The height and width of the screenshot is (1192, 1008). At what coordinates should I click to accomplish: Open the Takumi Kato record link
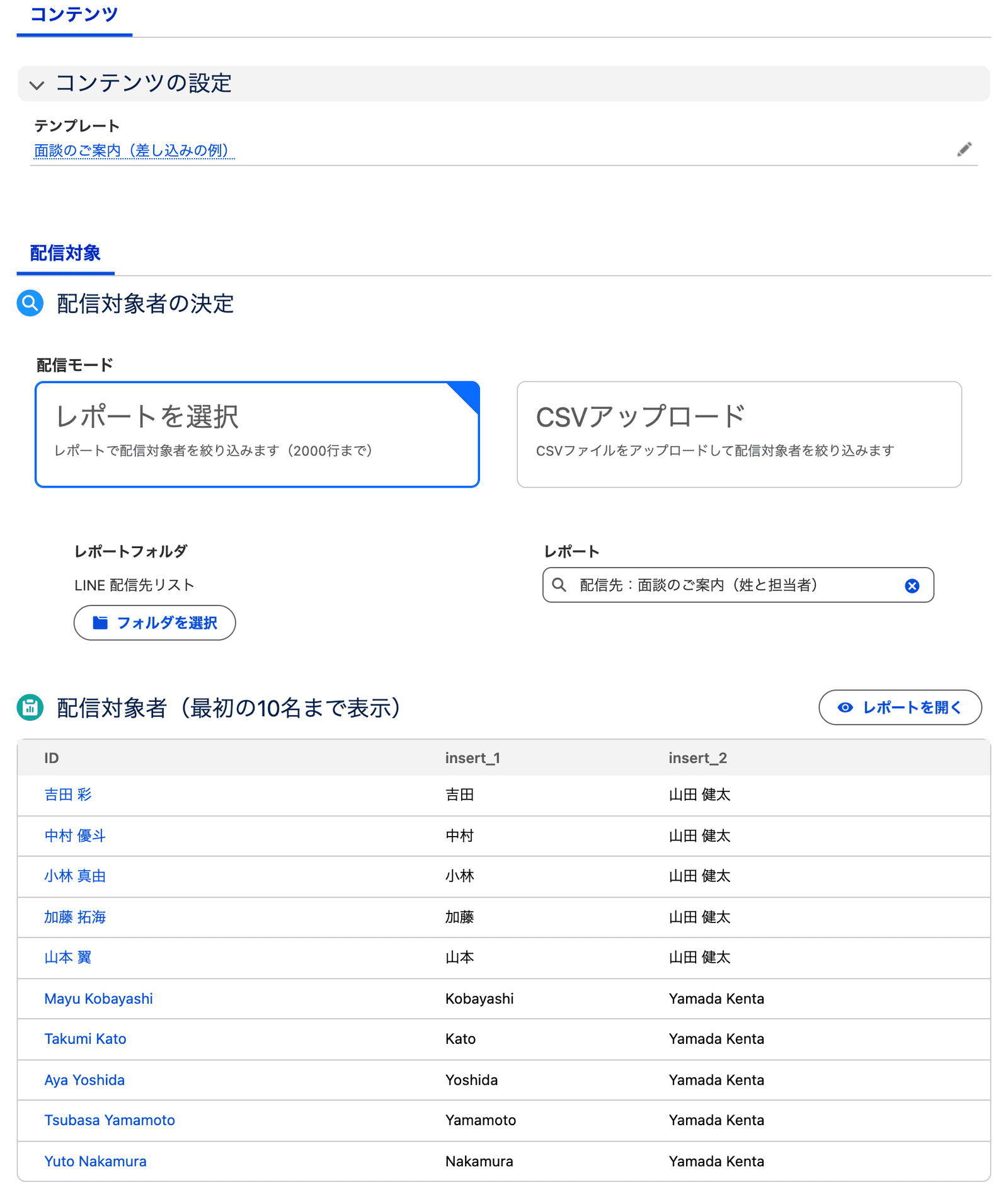click(x=85, y=1039)
